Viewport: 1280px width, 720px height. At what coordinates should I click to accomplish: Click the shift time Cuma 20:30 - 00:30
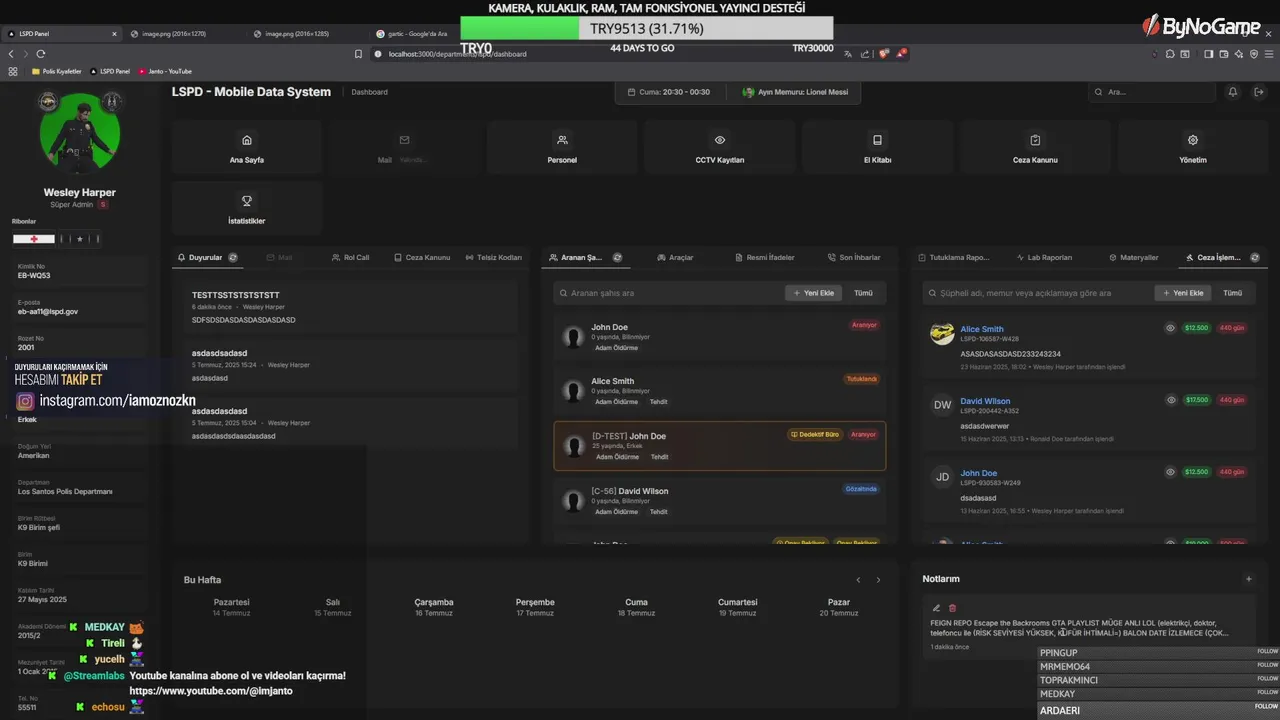(668, 92)
